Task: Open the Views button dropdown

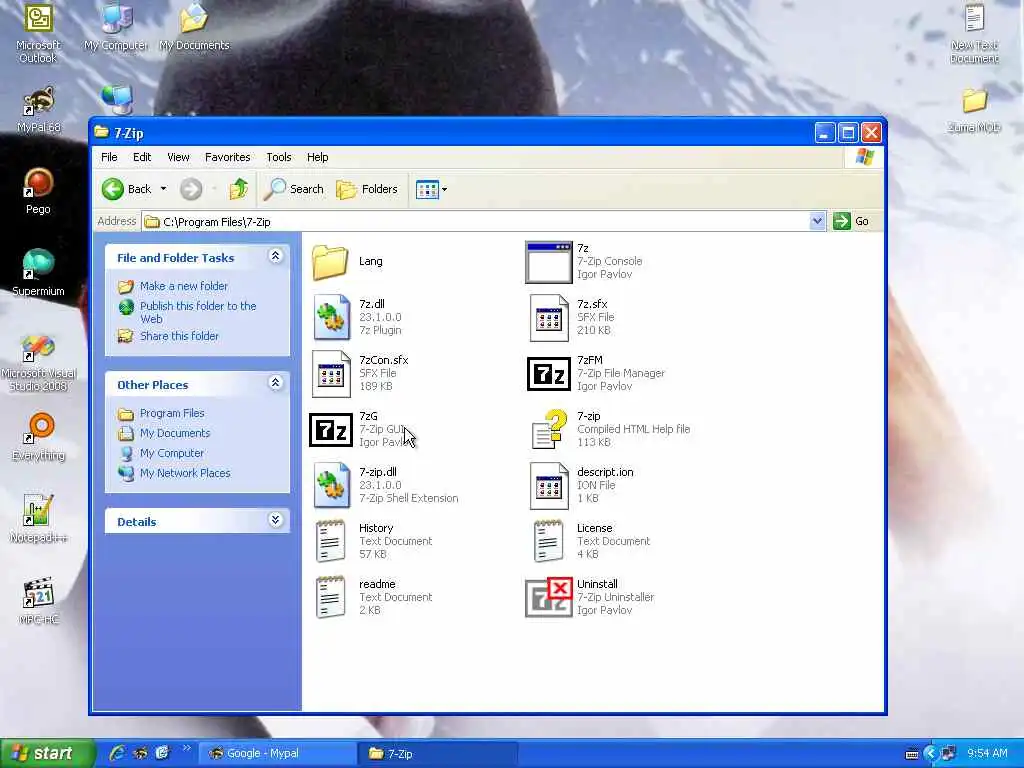Action: [444, 189]
